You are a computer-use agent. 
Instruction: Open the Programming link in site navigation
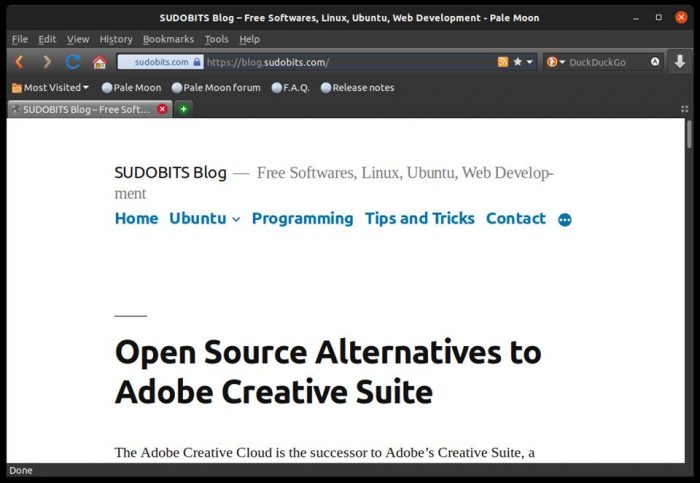pos(302,219)
